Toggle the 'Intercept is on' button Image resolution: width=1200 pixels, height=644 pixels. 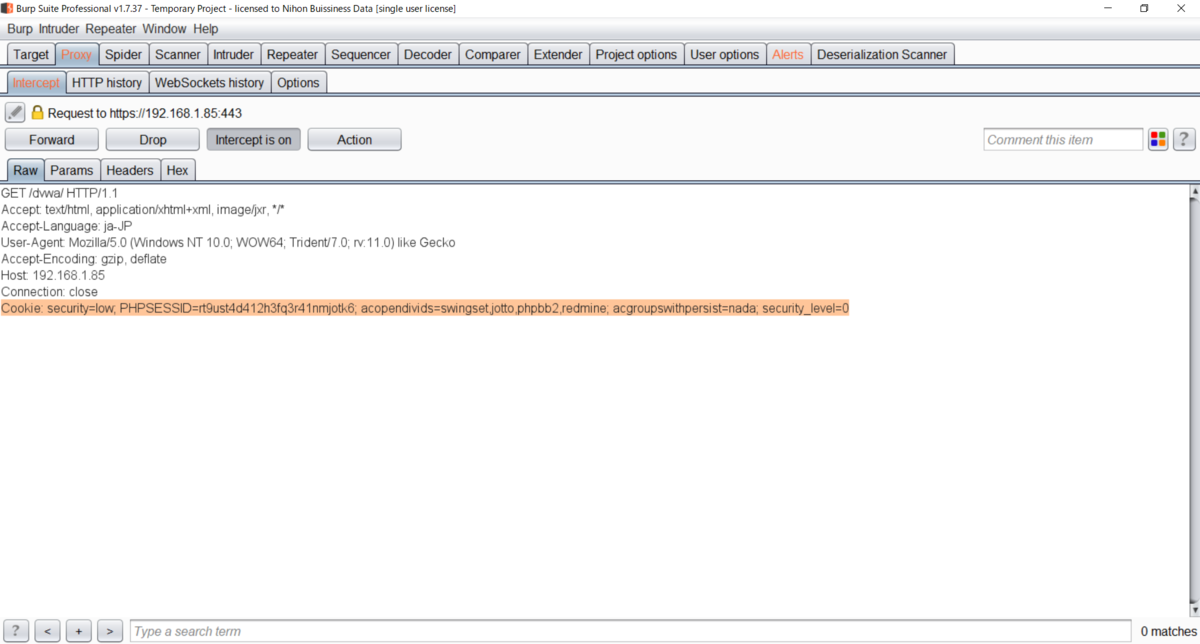pyautogui.click(x=254, y=140)
